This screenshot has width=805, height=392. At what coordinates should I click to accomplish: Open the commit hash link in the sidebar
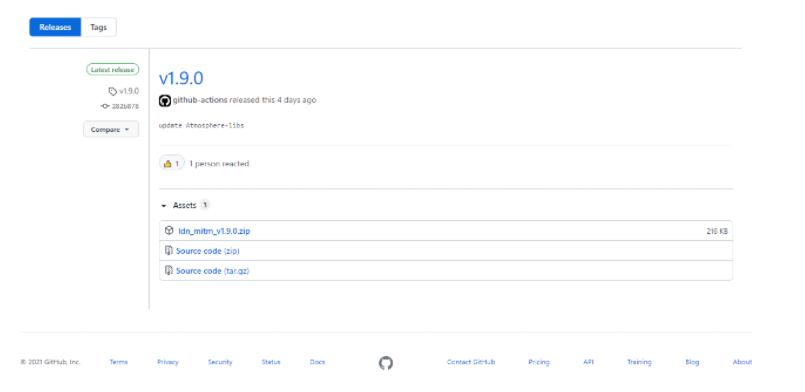[125, 106]
